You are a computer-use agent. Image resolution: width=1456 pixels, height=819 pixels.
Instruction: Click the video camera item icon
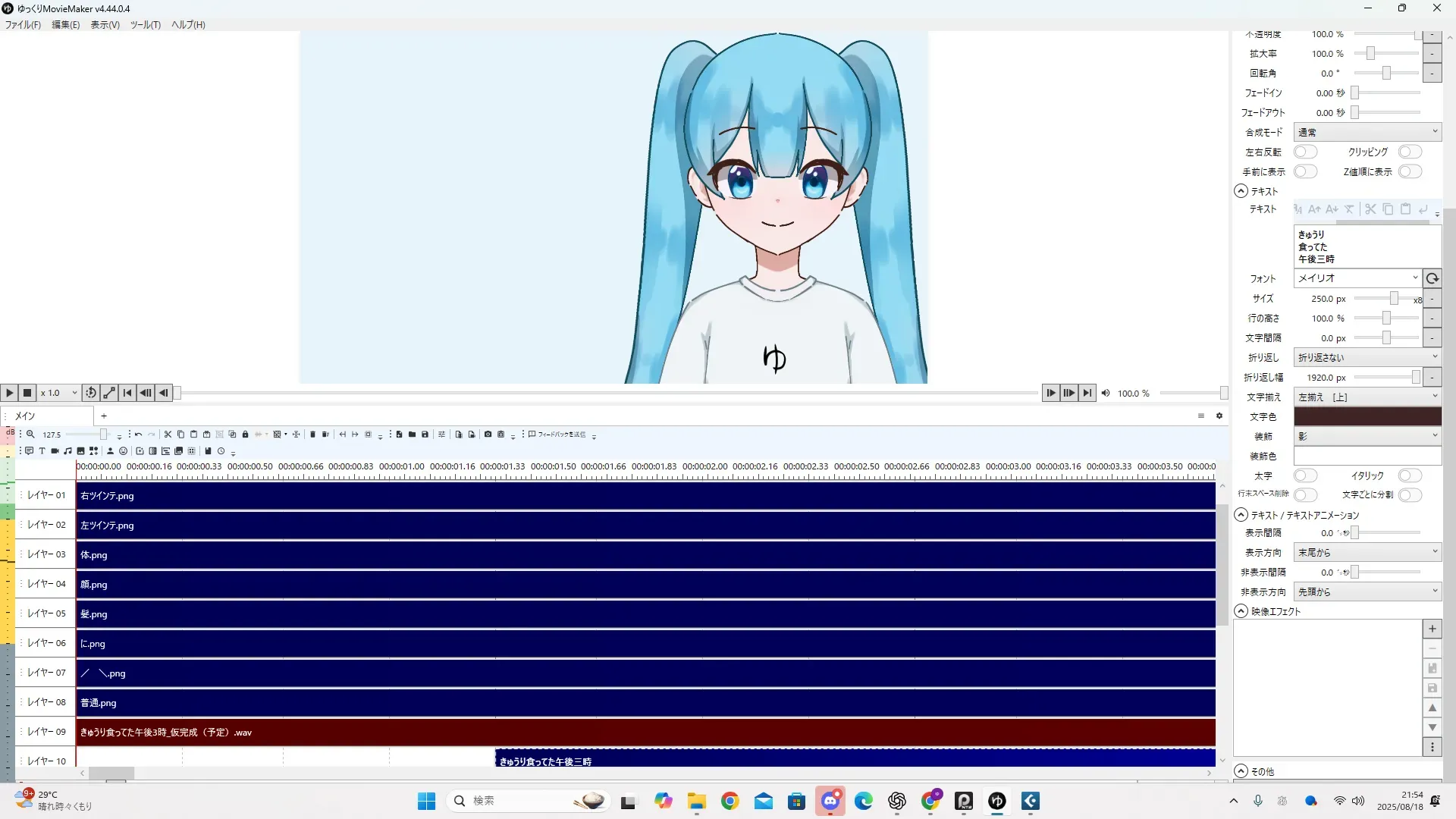tap(55, 451)
